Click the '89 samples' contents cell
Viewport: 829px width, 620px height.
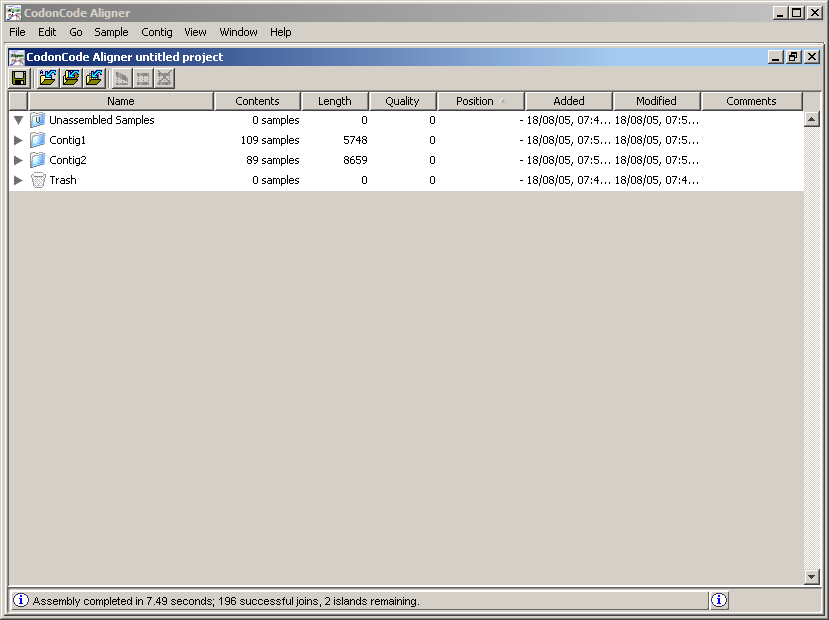point(273,160)
